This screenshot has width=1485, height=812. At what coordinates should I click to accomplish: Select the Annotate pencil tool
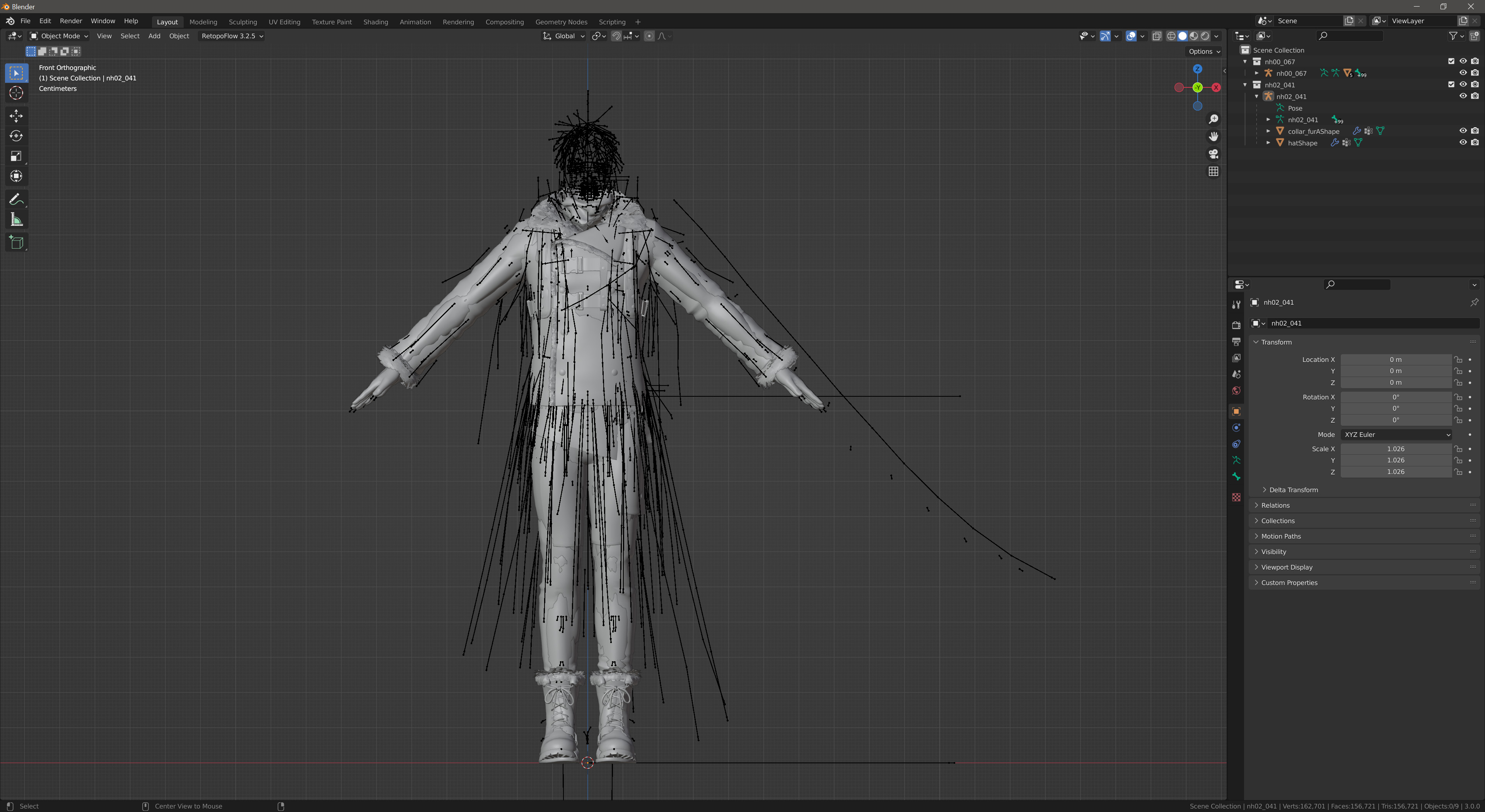coord(16,200)
